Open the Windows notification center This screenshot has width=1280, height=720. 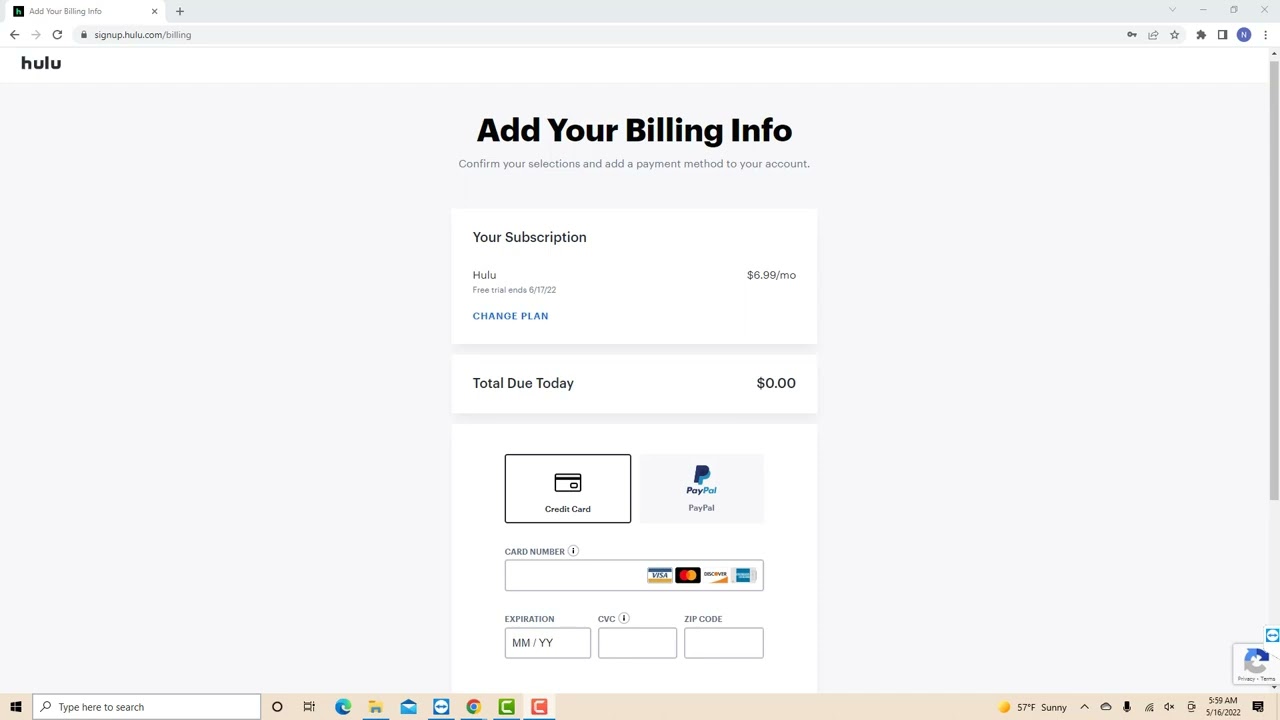click(1258, 707)
